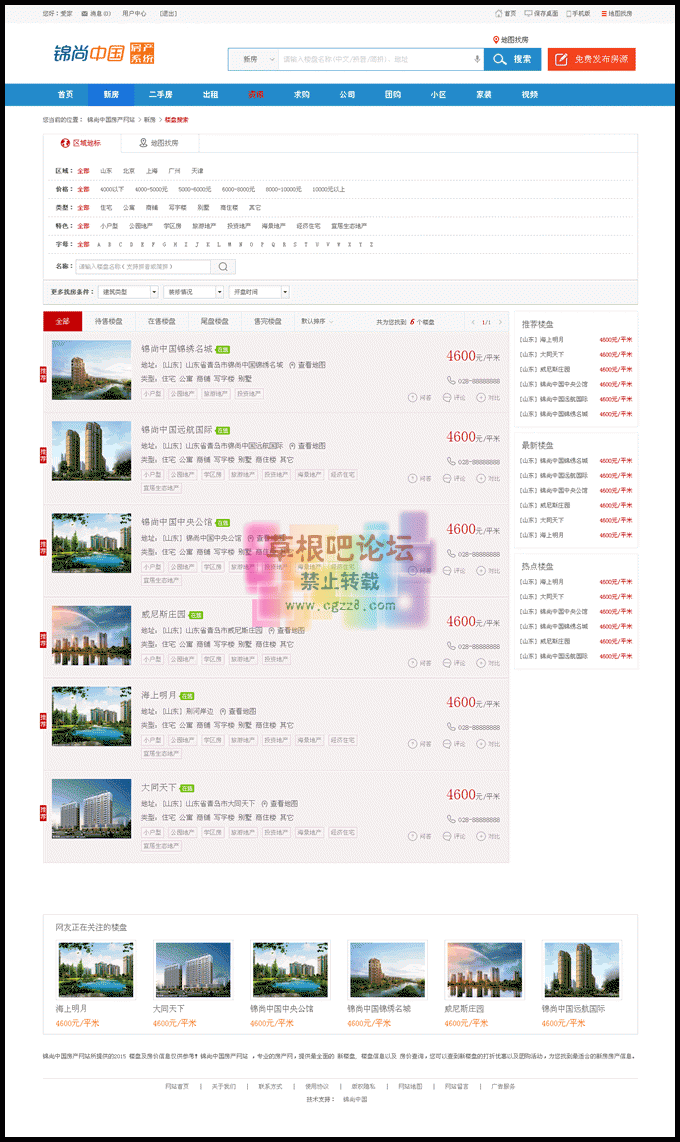Click 保存桌面 save-to-desktop icon in top bar
The height and width of the screenshot is (1142, 680).
529,13
